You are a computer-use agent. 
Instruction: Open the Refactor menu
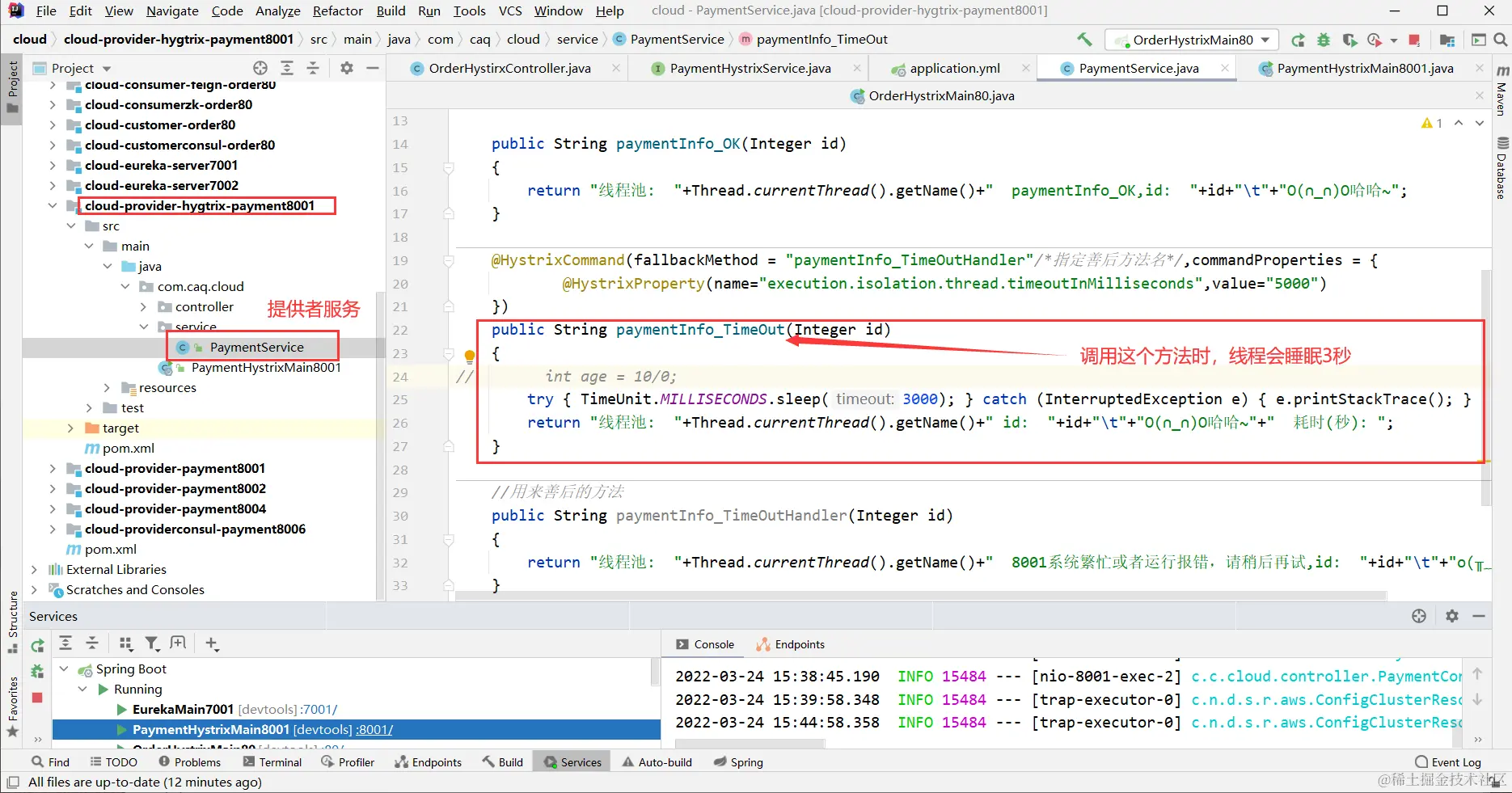[x=337, y=11]
